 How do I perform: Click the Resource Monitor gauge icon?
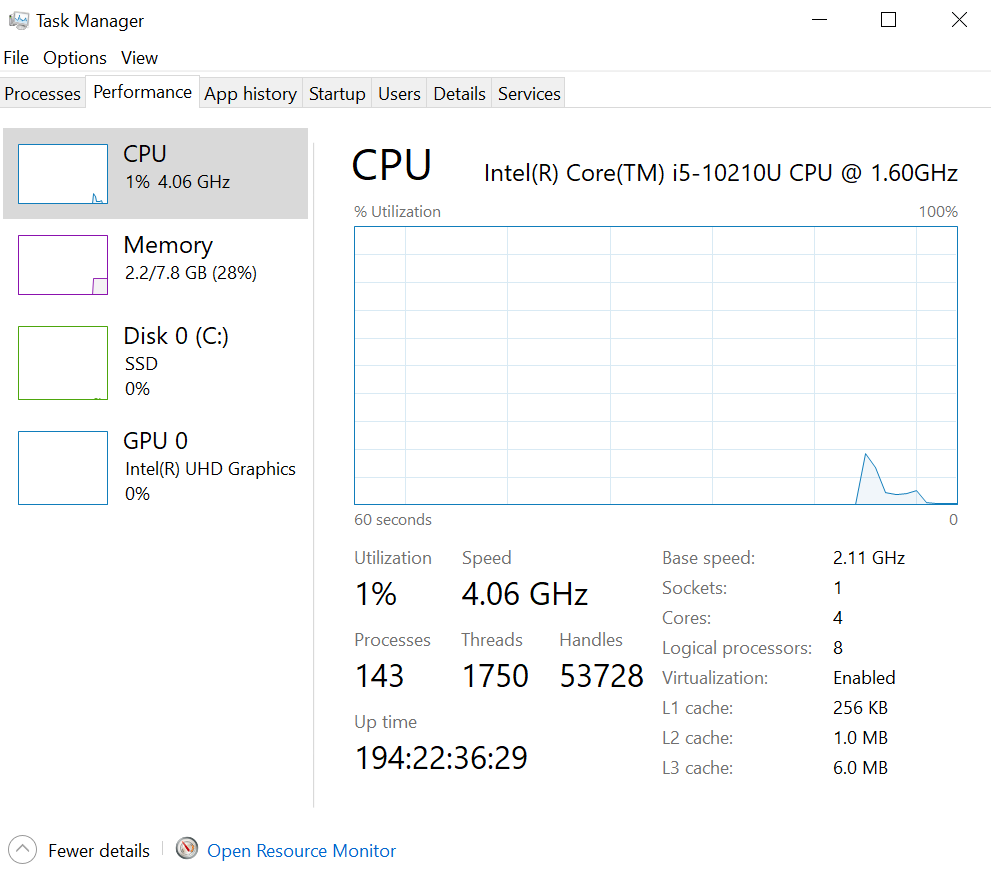[187, 849]
